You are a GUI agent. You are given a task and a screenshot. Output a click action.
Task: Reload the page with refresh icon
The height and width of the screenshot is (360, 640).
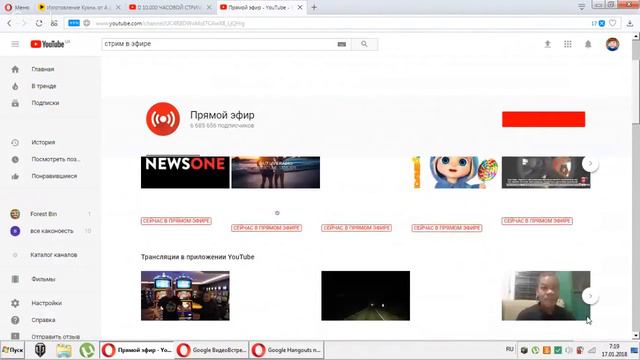pyautogui.click(x=39, y=23)
